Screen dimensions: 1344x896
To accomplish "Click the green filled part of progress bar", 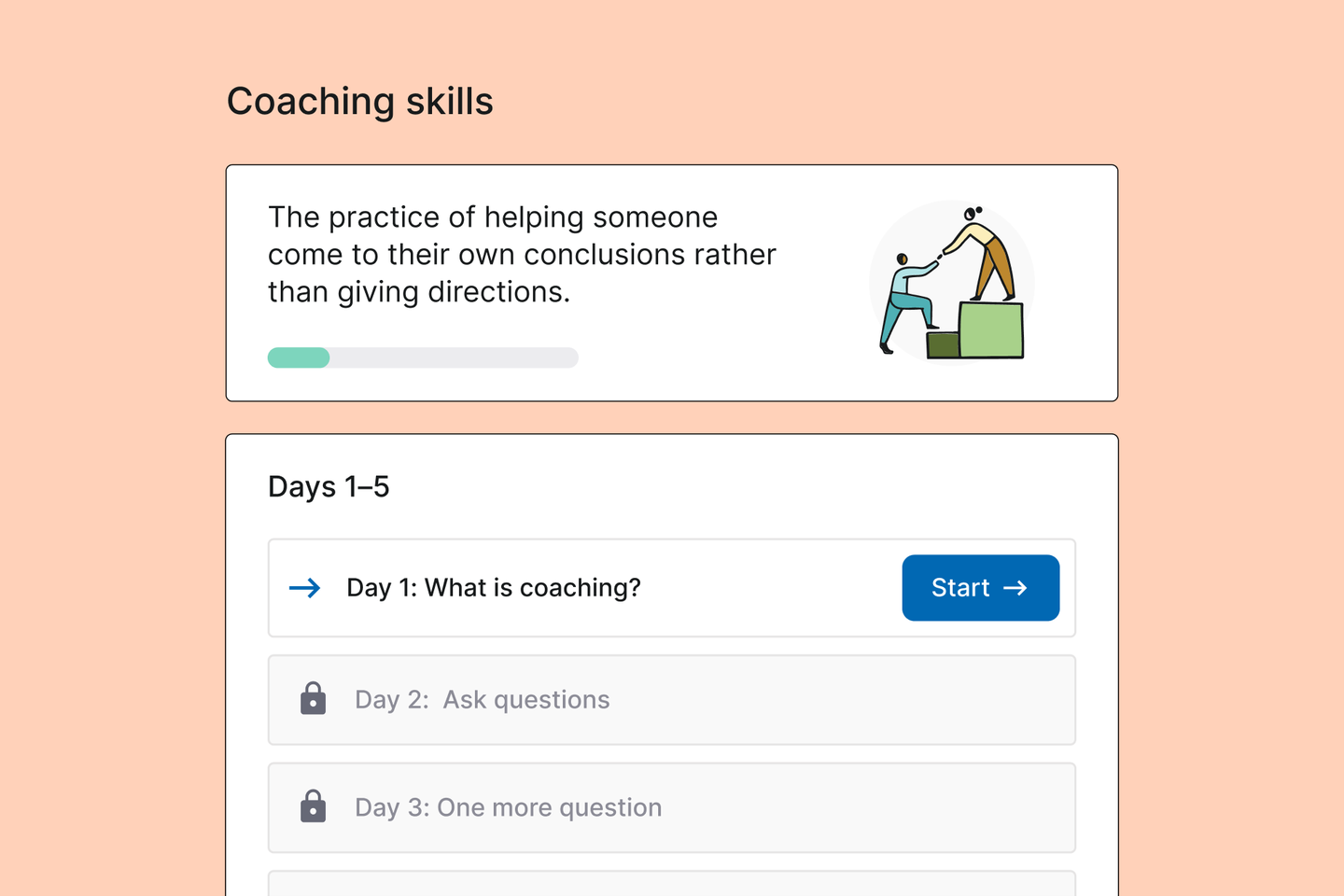I will click(x=299, y=357).
